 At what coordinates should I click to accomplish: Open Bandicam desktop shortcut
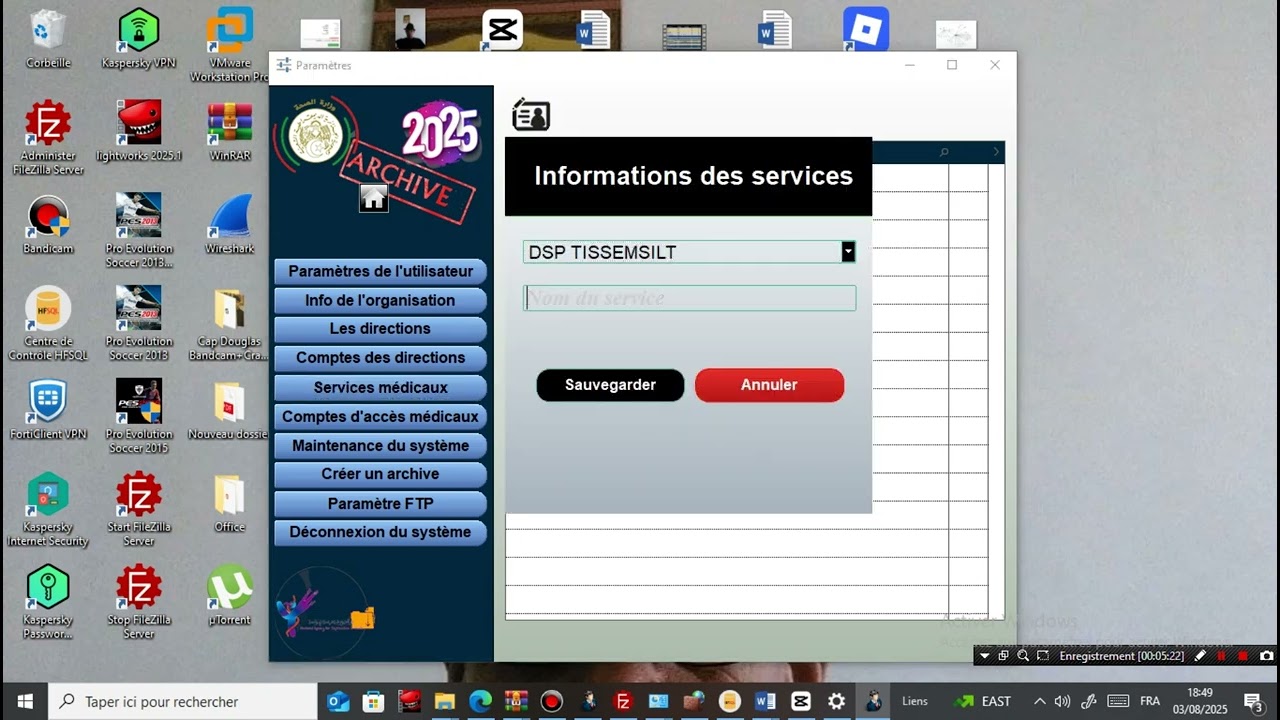click(48, 224)
